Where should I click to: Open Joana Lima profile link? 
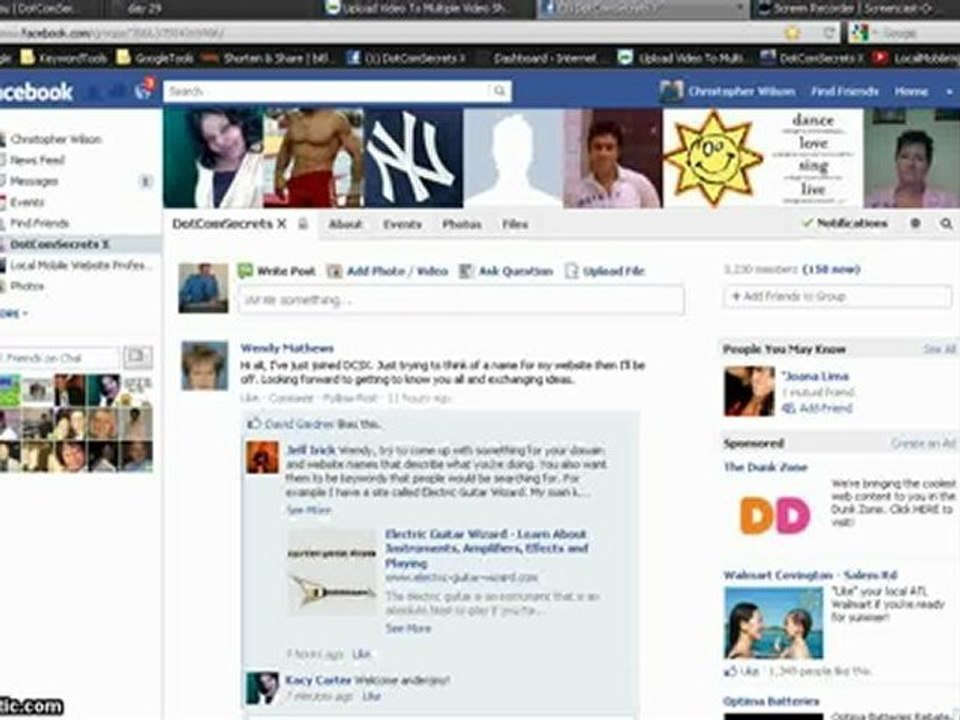[x=816, y=377]
